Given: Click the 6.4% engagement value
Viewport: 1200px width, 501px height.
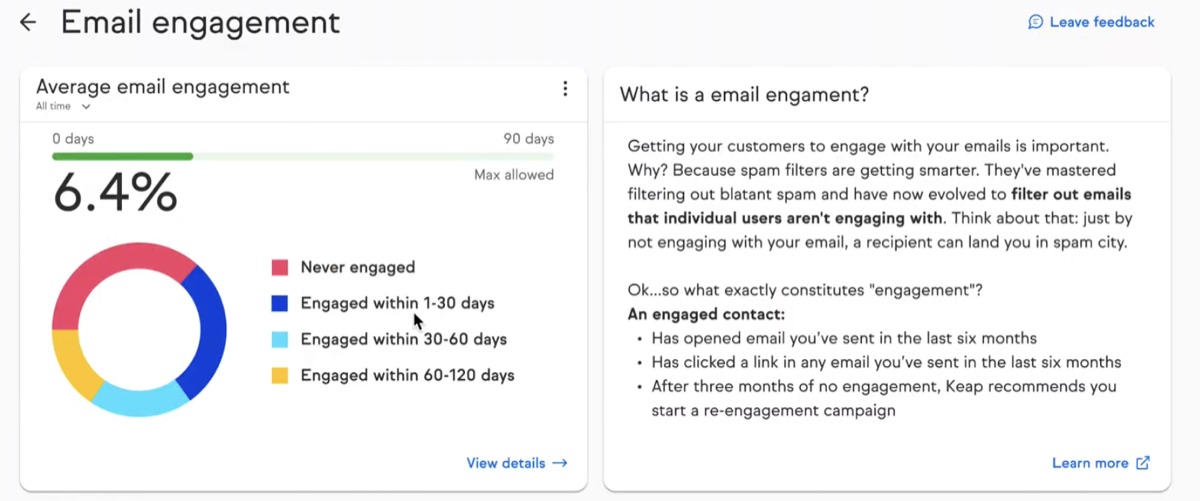Looking at the screenshot, I should (x=115, y=193).
